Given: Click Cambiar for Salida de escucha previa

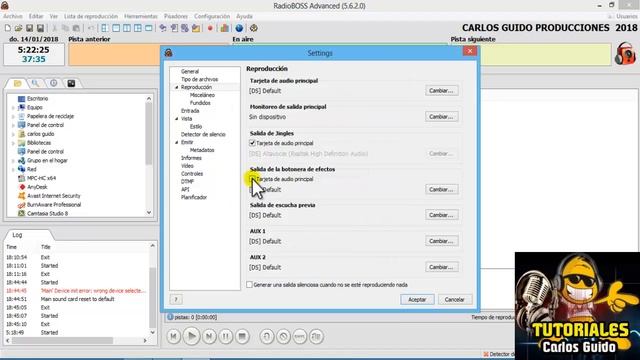Looking at the screenshot, I should click(x=441, y=215).
